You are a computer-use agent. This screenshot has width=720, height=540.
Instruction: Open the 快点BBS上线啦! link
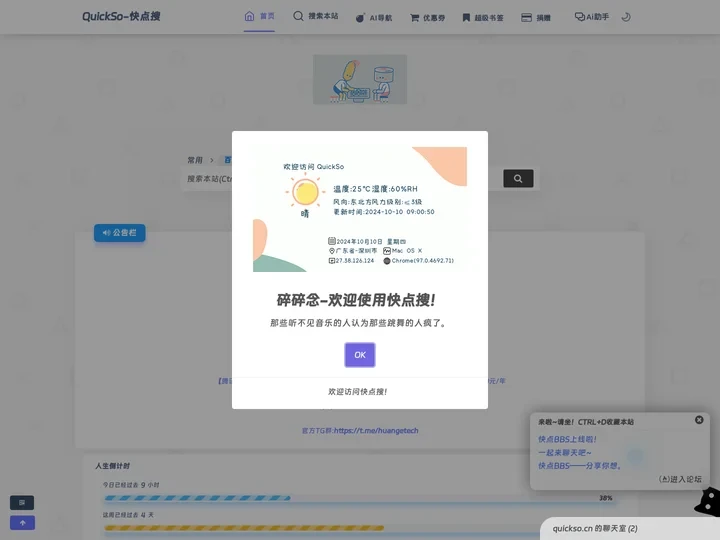[567, 439]
